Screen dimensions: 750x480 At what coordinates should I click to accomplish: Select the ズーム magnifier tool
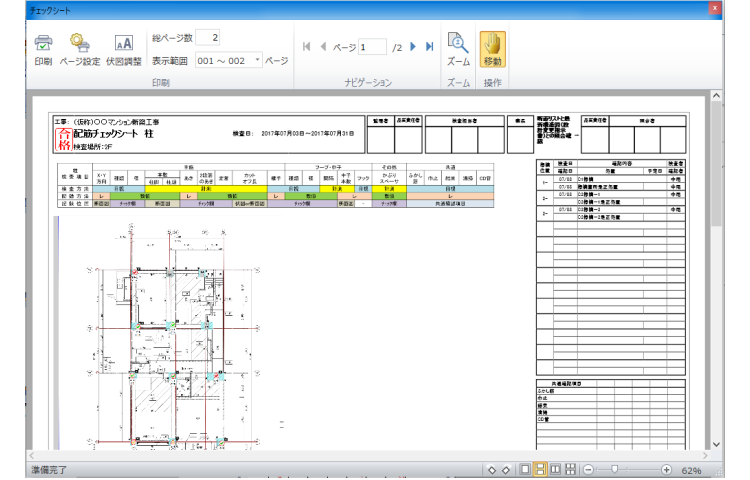tap(458, 44)
